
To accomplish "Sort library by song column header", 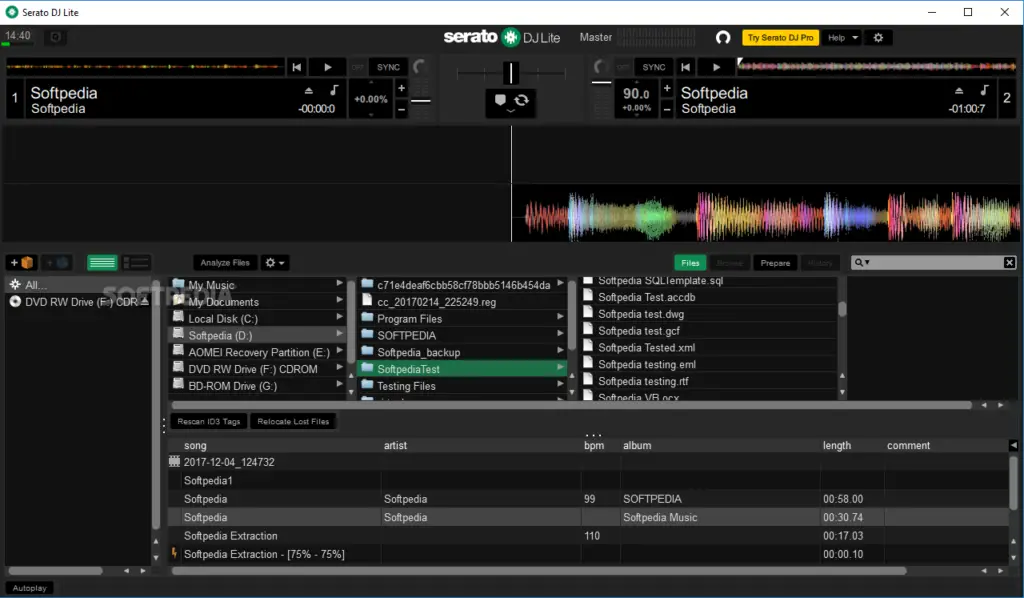I will [195, 445].
